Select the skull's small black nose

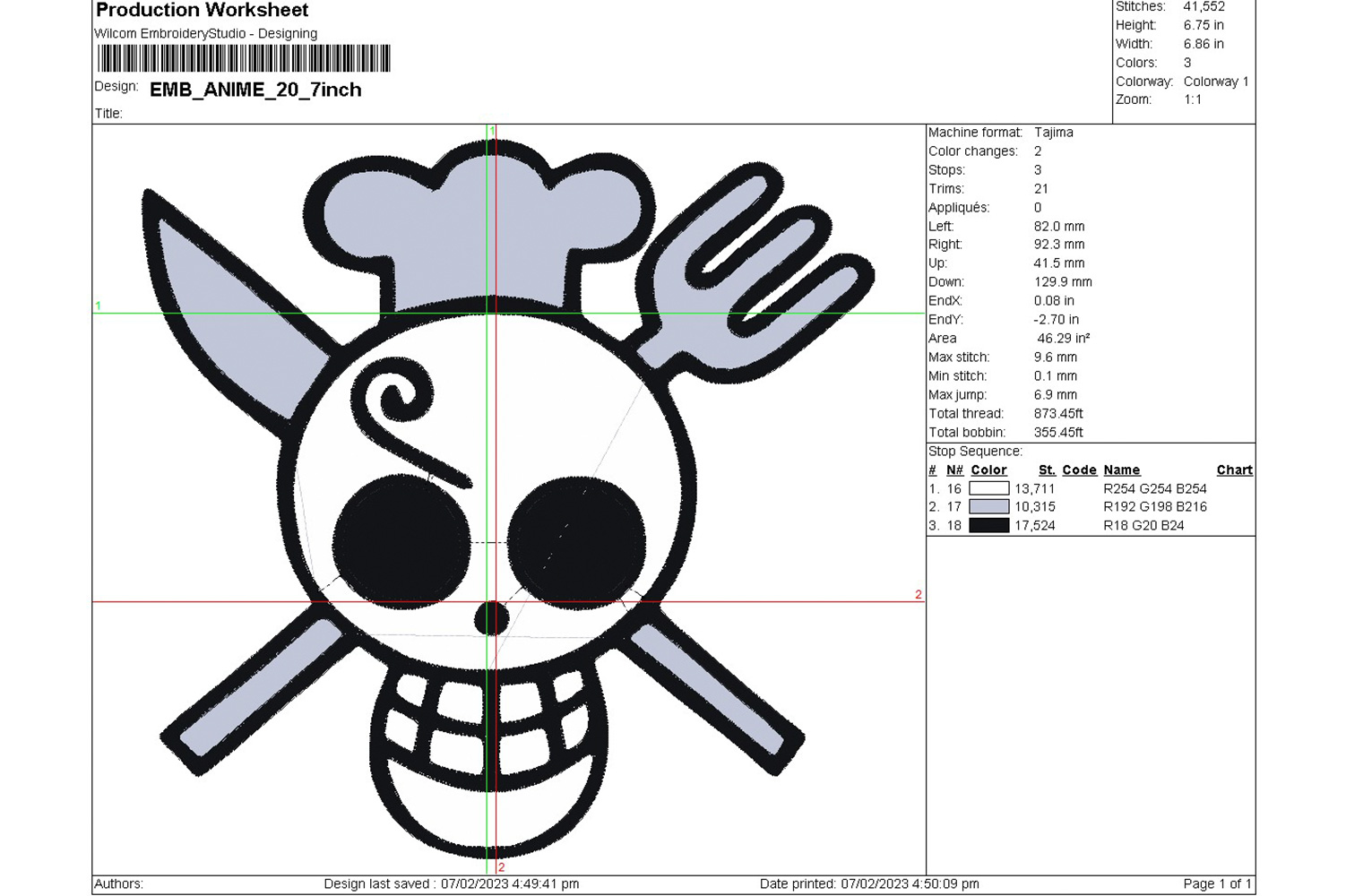point(491,618)
